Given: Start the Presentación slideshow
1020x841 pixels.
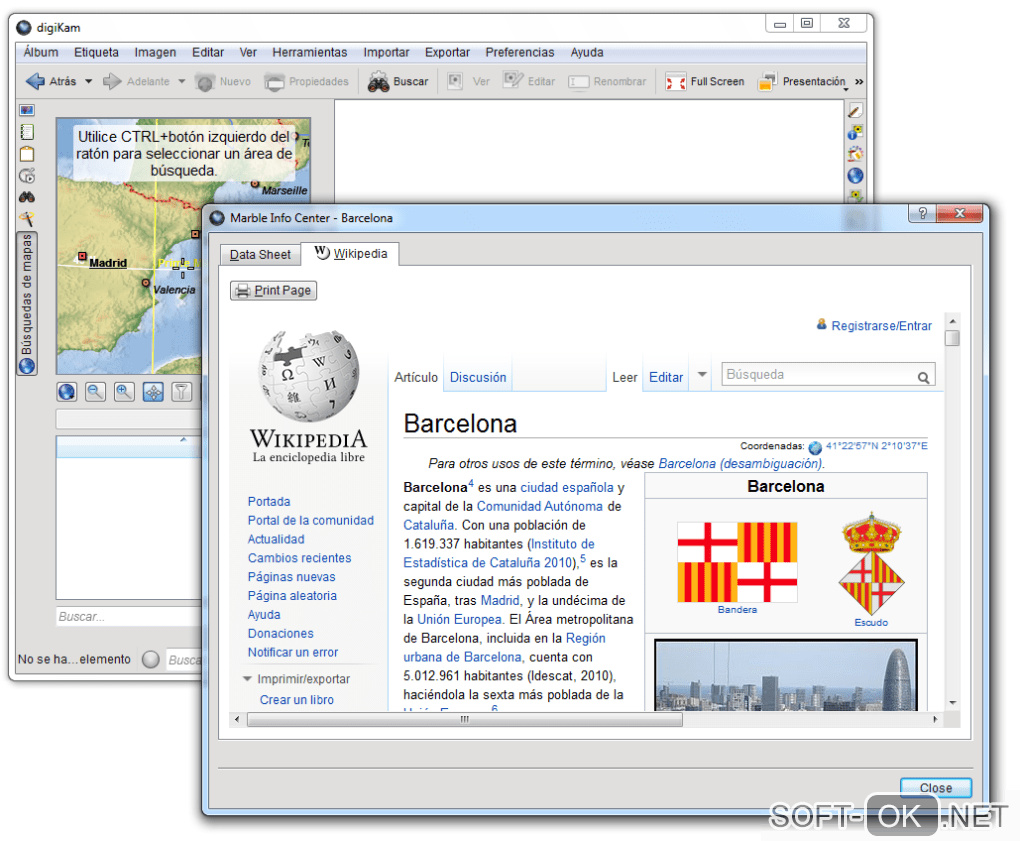Looking at the screenshot, I should point(802,81).
